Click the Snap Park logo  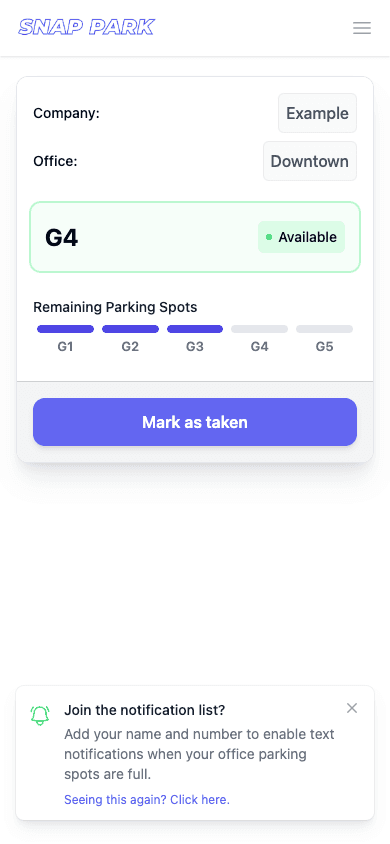pyautogui.click(x=87, y=27)
